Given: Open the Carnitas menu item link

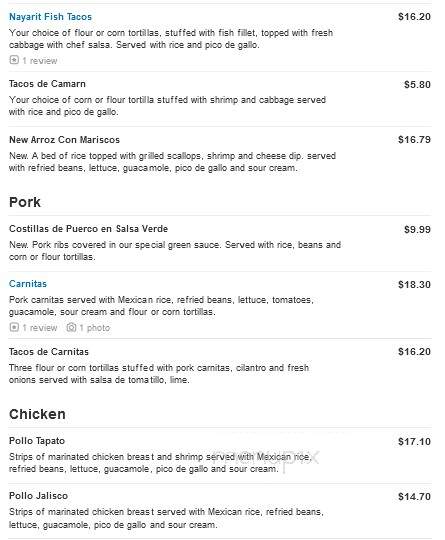Looking at the screenshot, I should point(28,284).
